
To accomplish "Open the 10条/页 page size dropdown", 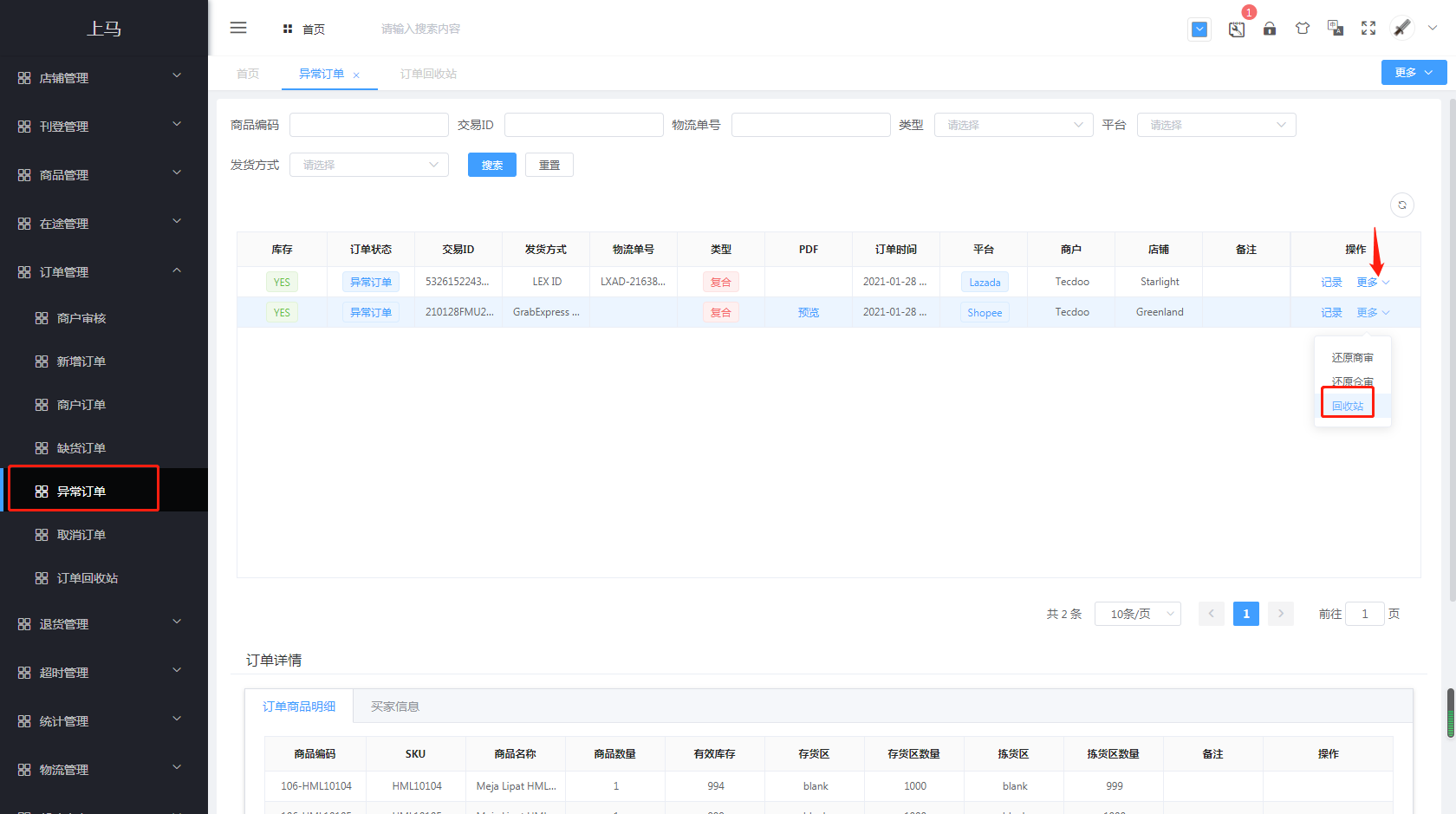I will [1138, 614].
